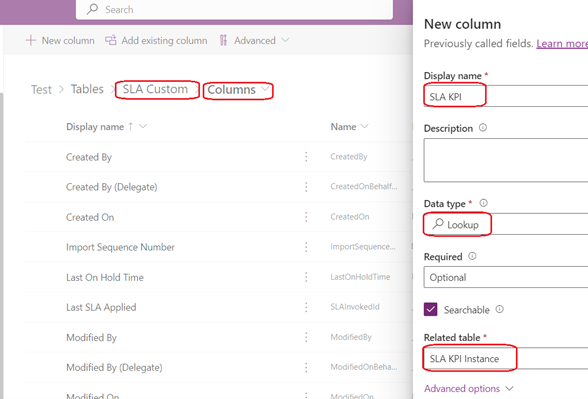The height and width of the screenshot is (399, 588).
Task: Open more options for Modified By row
Action: 306,337
